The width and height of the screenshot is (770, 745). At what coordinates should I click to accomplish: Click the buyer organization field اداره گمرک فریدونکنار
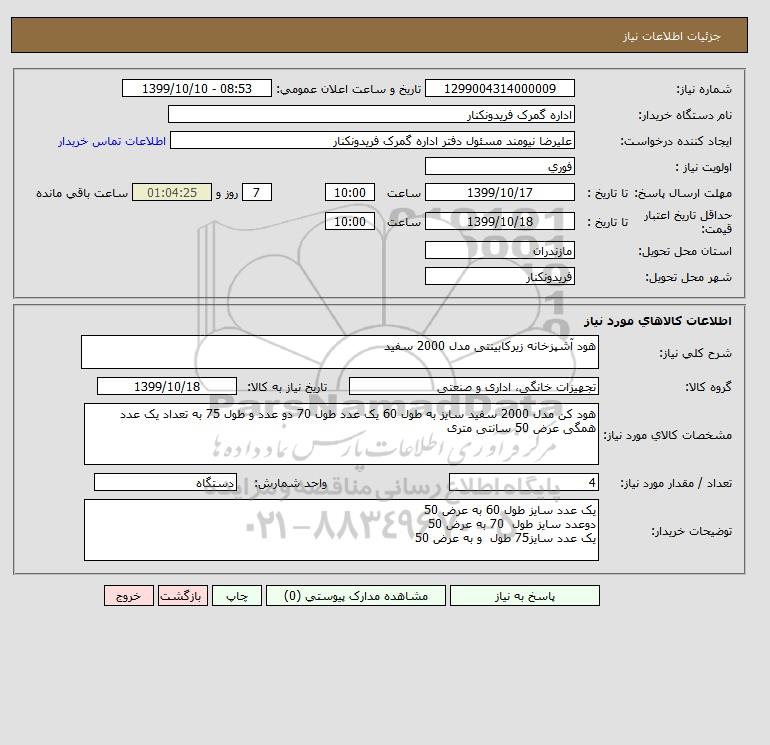(x=371, y=114)
